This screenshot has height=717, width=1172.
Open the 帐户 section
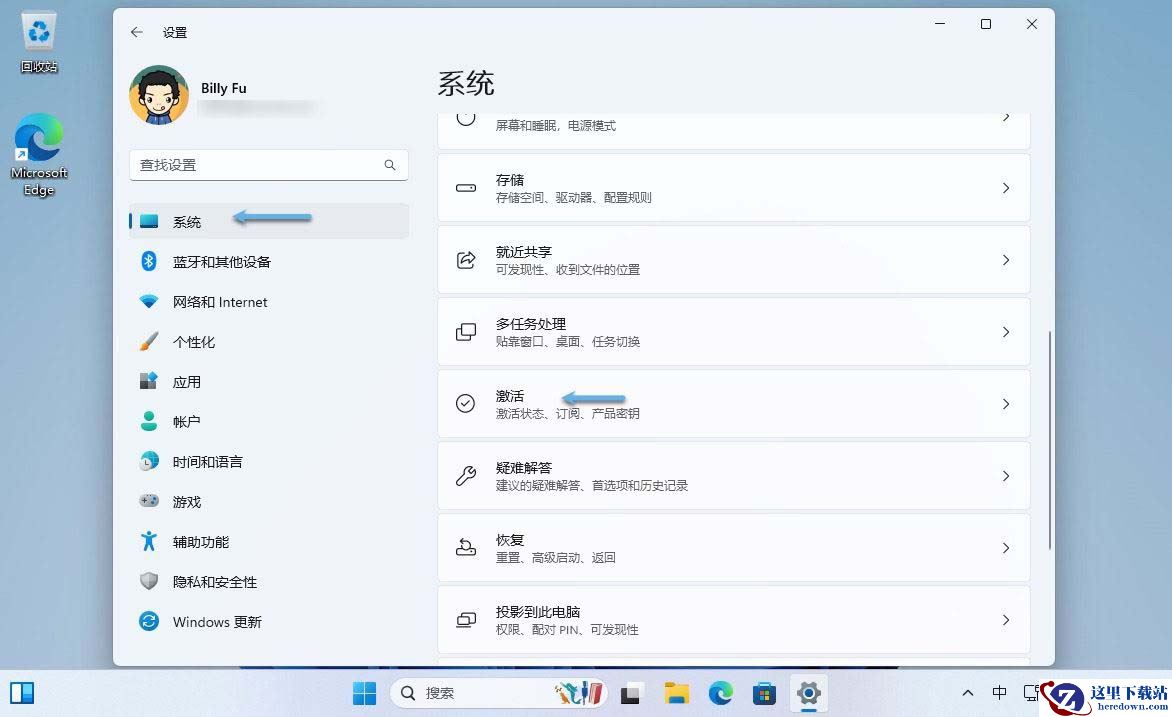269,422
